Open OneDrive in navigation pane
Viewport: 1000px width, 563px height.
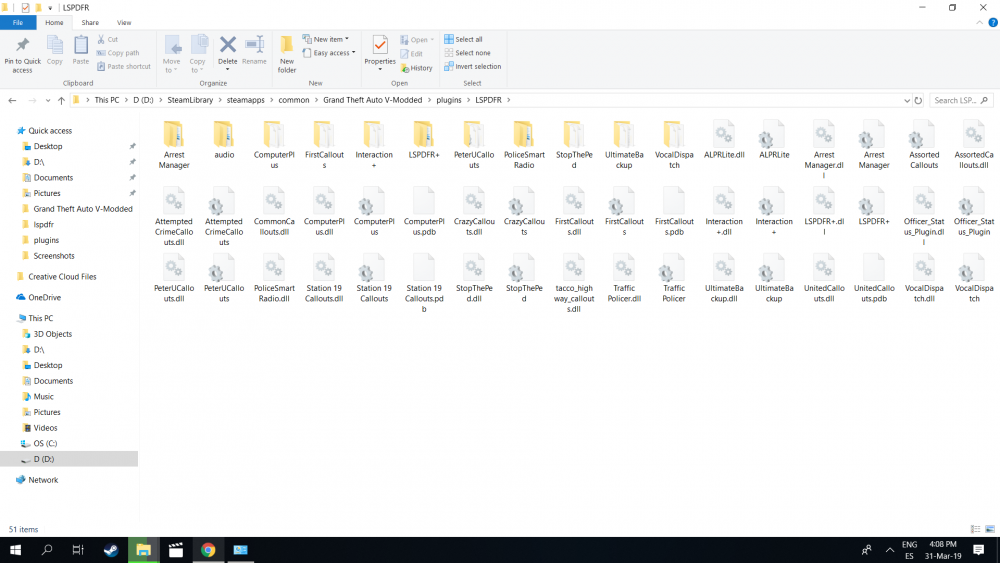[45, 297]
